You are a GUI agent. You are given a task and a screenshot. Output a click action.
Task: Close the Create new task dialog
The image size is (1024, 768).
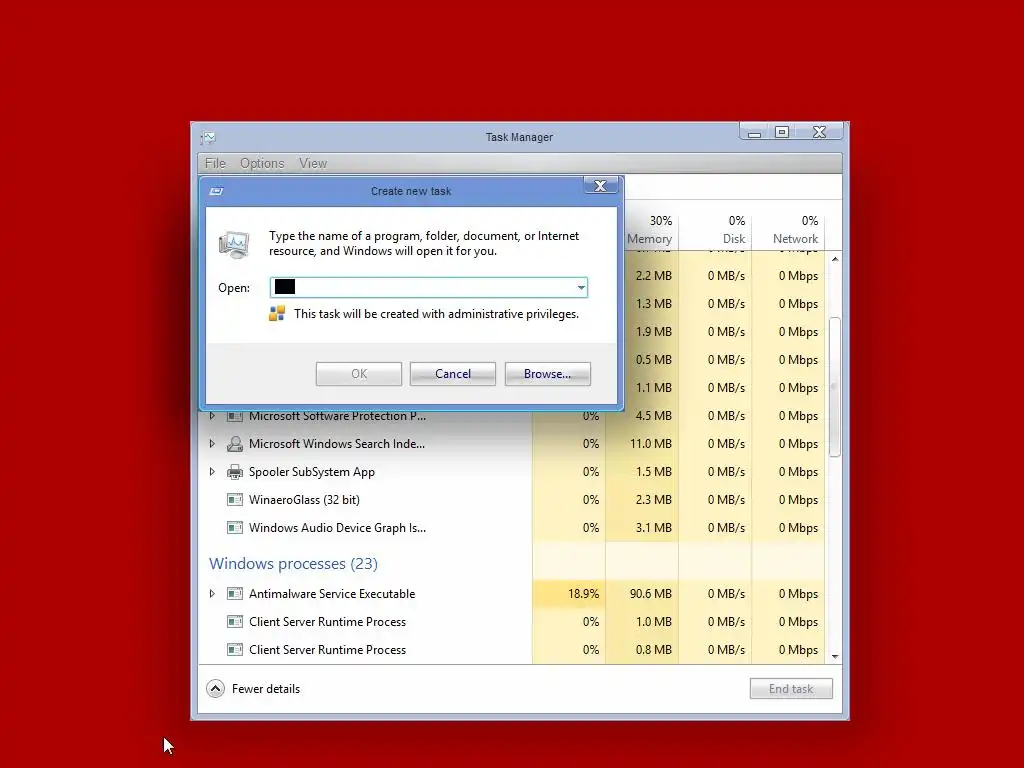(x=600, y=186)
